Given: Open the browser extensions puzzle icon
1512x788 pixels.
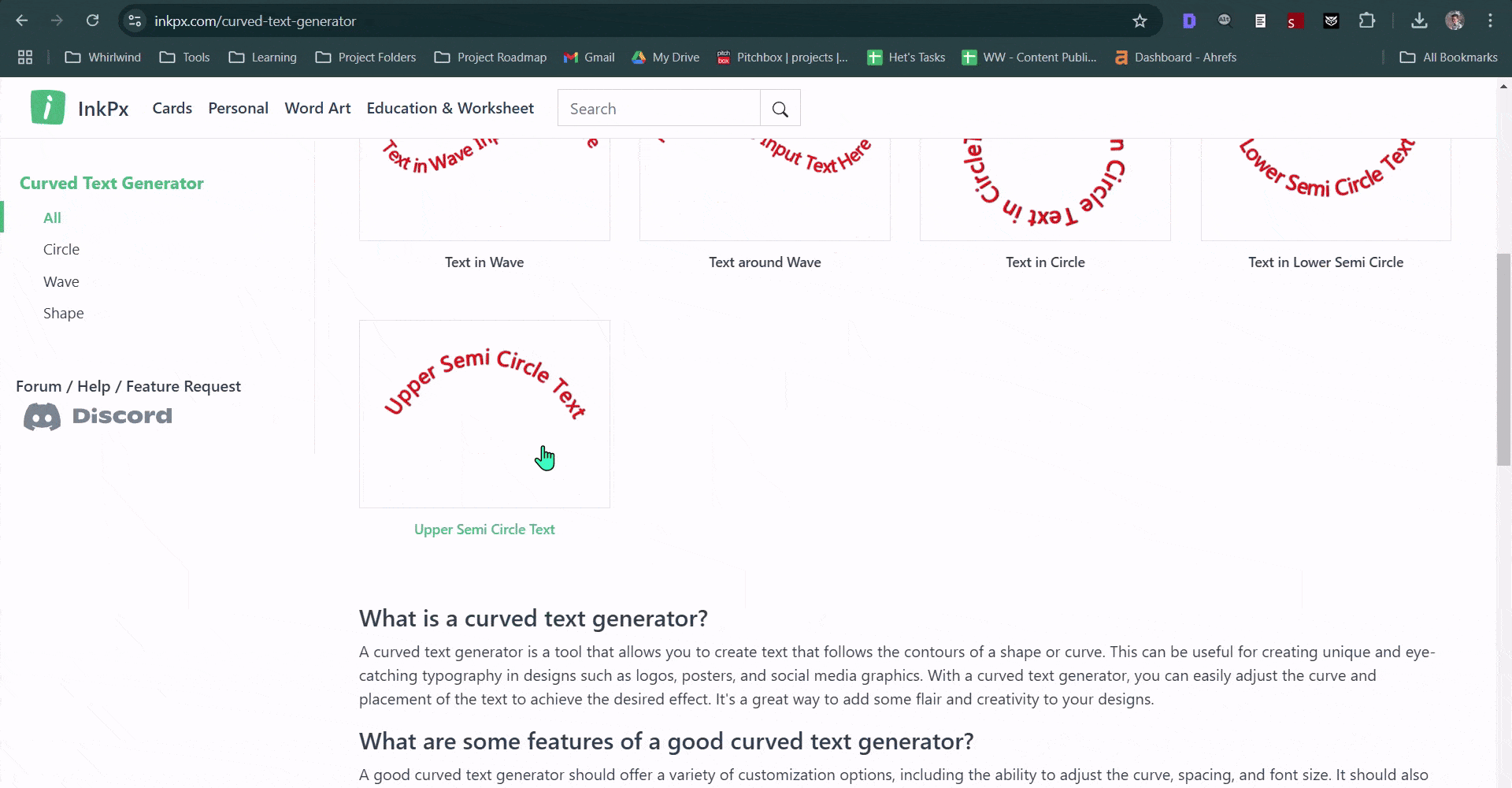Looking at the screenshot, I should click(x=1368, y=20).
